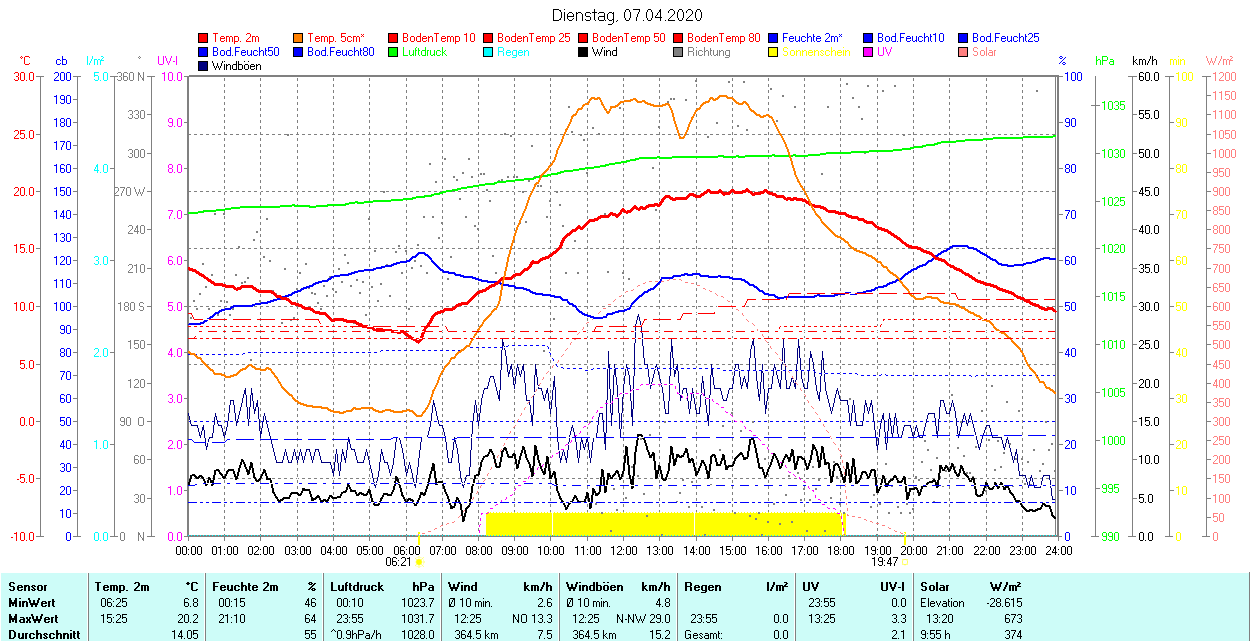Click the Bod.Feucht80 legend label
The height and width of the screenshot is (641, 1250).
click(340, 52)
